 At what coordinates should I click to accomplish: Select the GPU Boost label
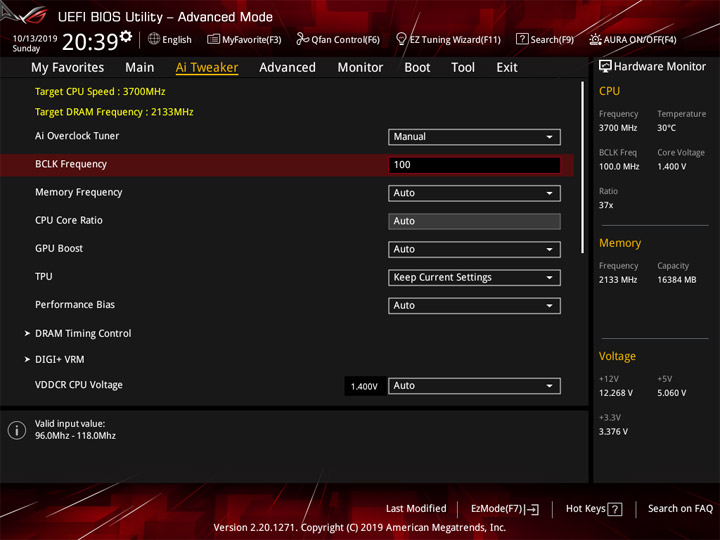[59, 248]
